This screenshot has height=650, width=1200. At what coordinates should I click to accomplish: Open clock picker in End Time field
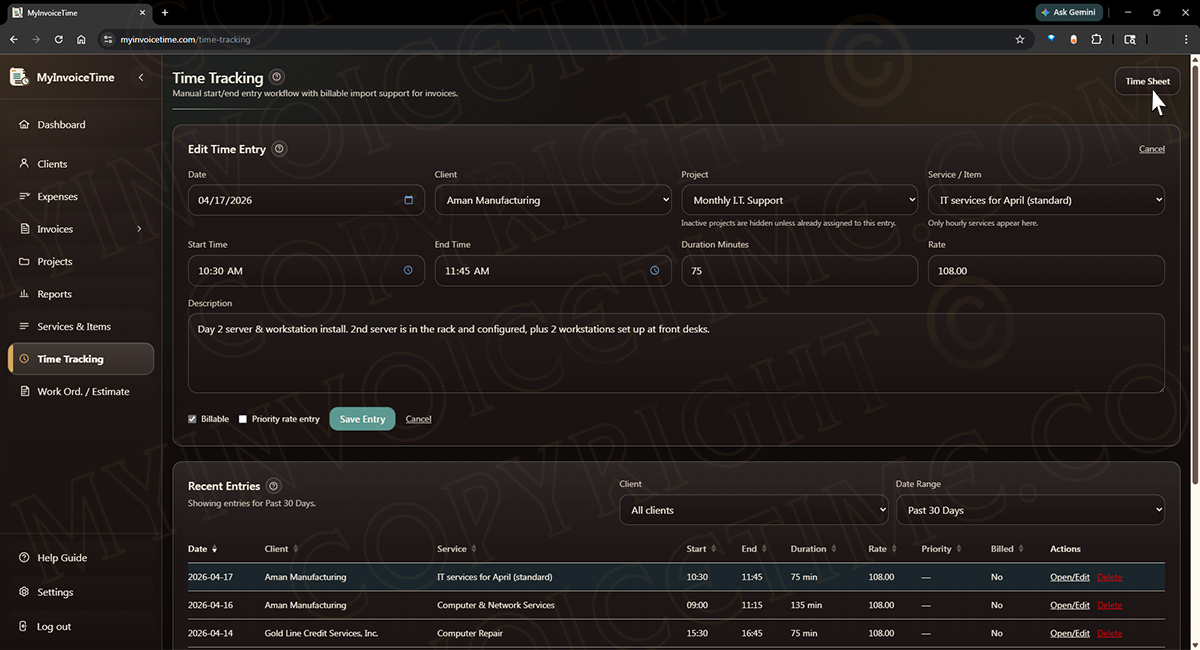tap(655, 270)
